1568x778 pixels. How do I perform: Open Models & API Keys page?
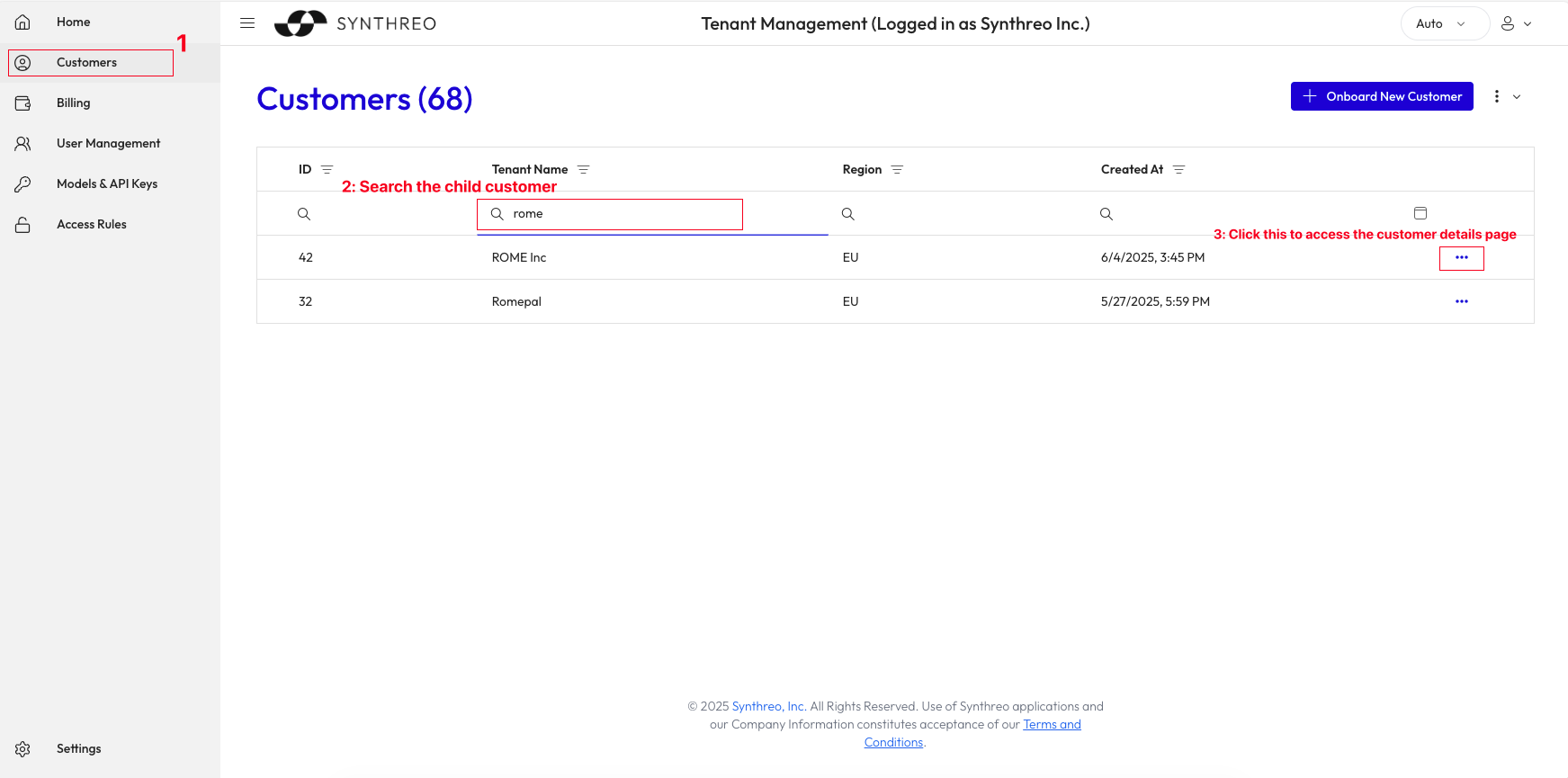106,184
